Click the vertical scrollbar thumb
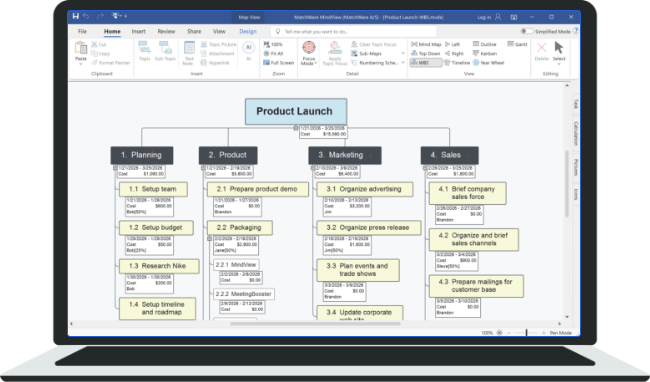650x382 pixels. tap(567, 184)
